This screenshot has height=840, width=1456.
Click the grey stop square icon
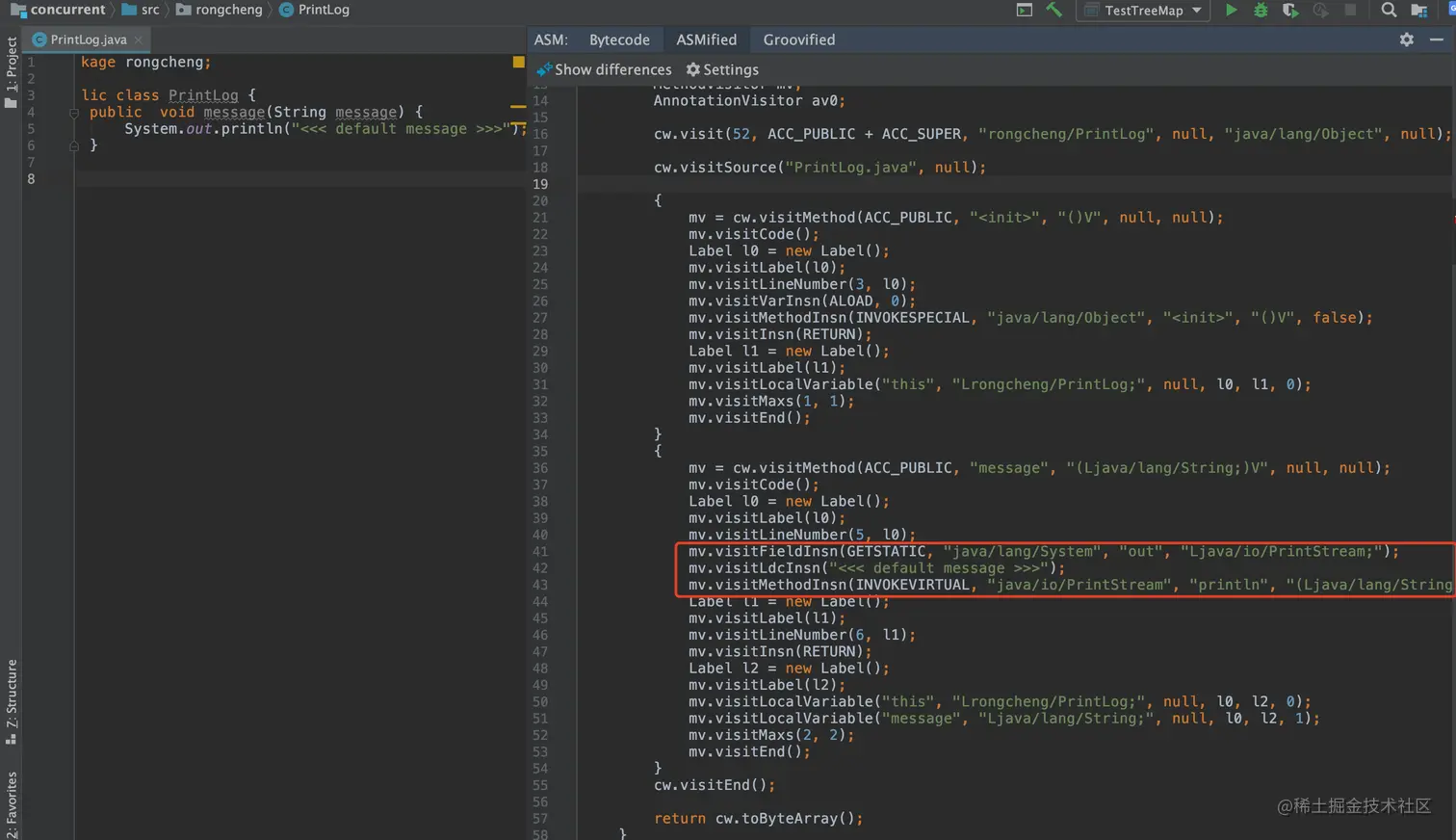pos(1350,10)
